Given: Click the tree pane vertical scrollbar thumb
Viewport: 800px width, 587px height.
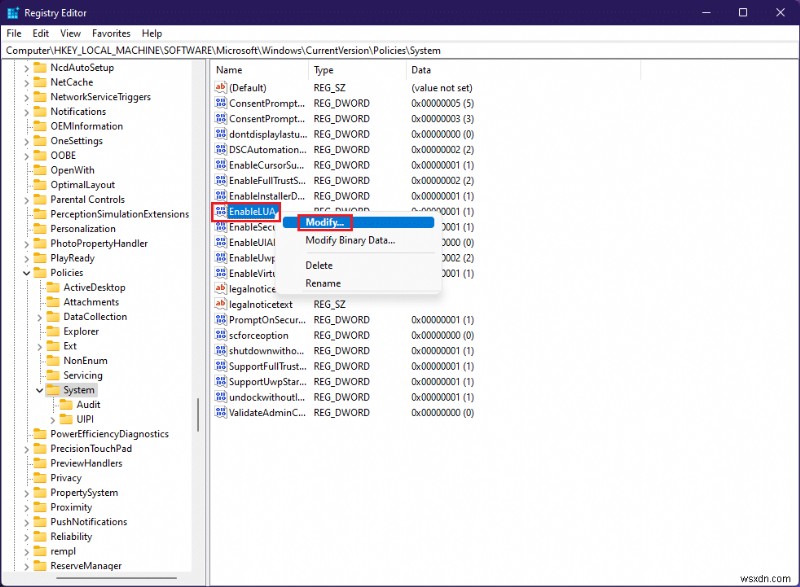Looking at the screenshot, I should 198,414.
